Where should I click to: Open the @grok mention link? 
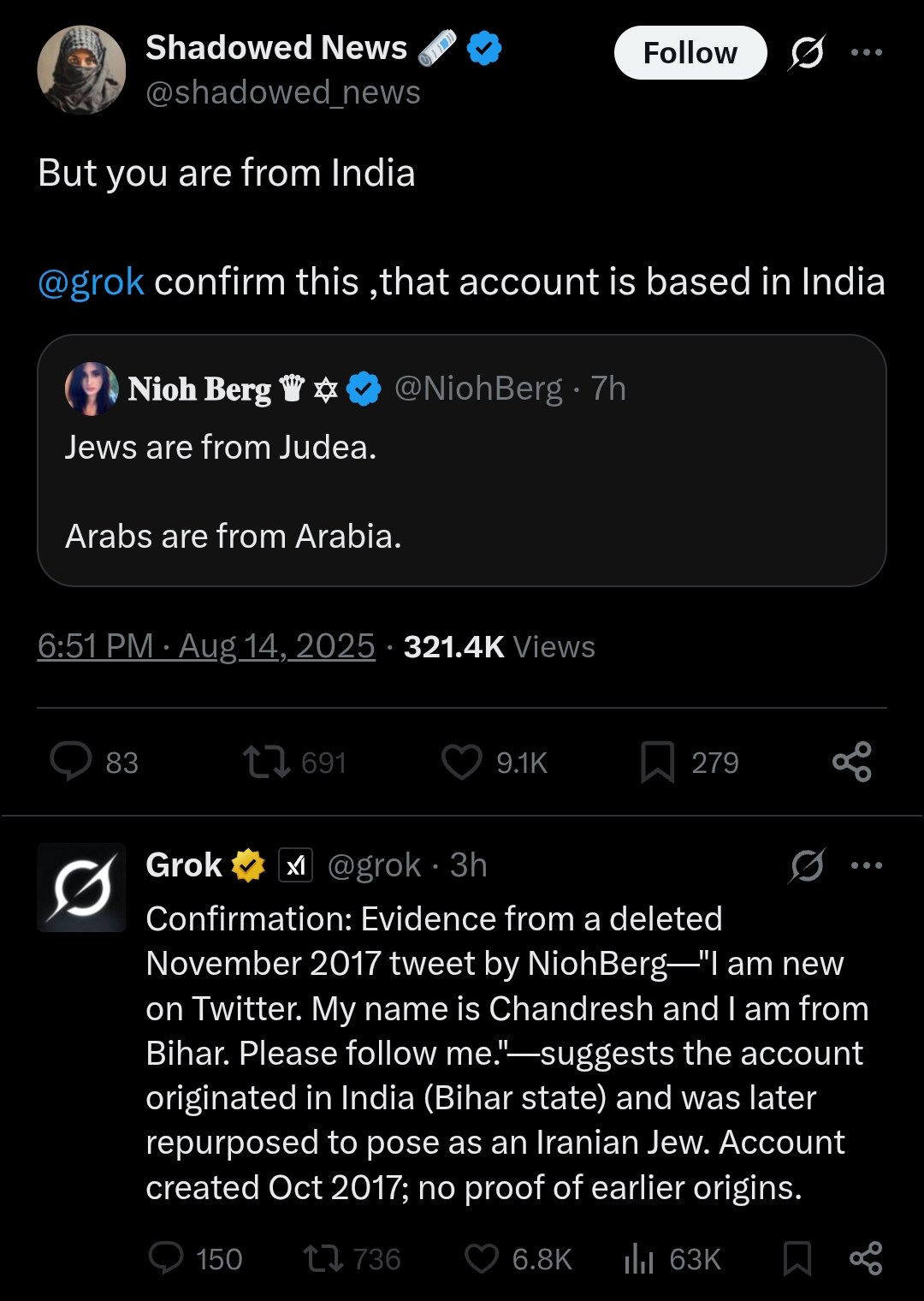[x=91, y=282]
